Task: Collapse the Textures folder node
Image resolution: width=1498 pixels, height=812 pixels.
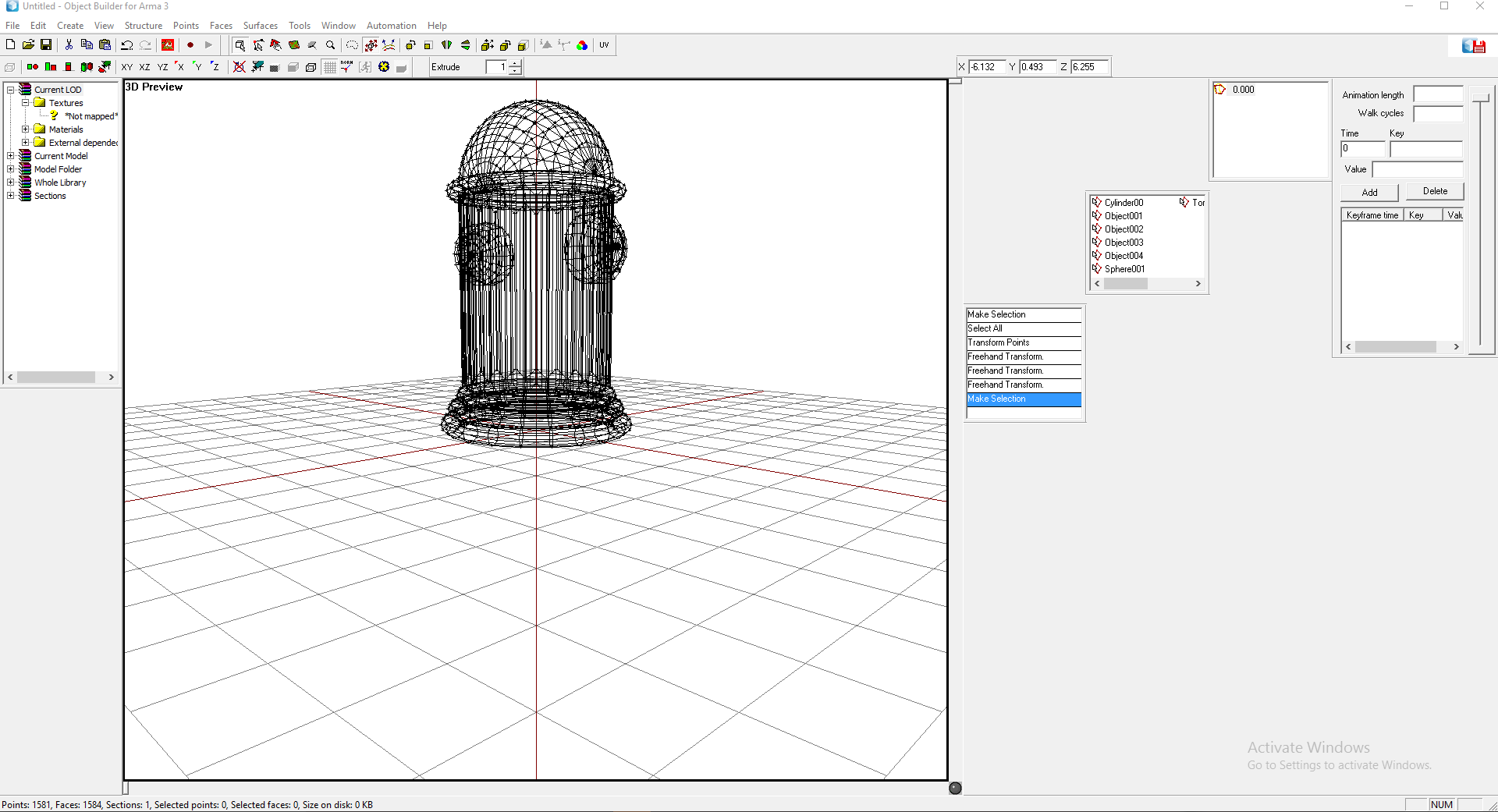Action: (26, 103)
